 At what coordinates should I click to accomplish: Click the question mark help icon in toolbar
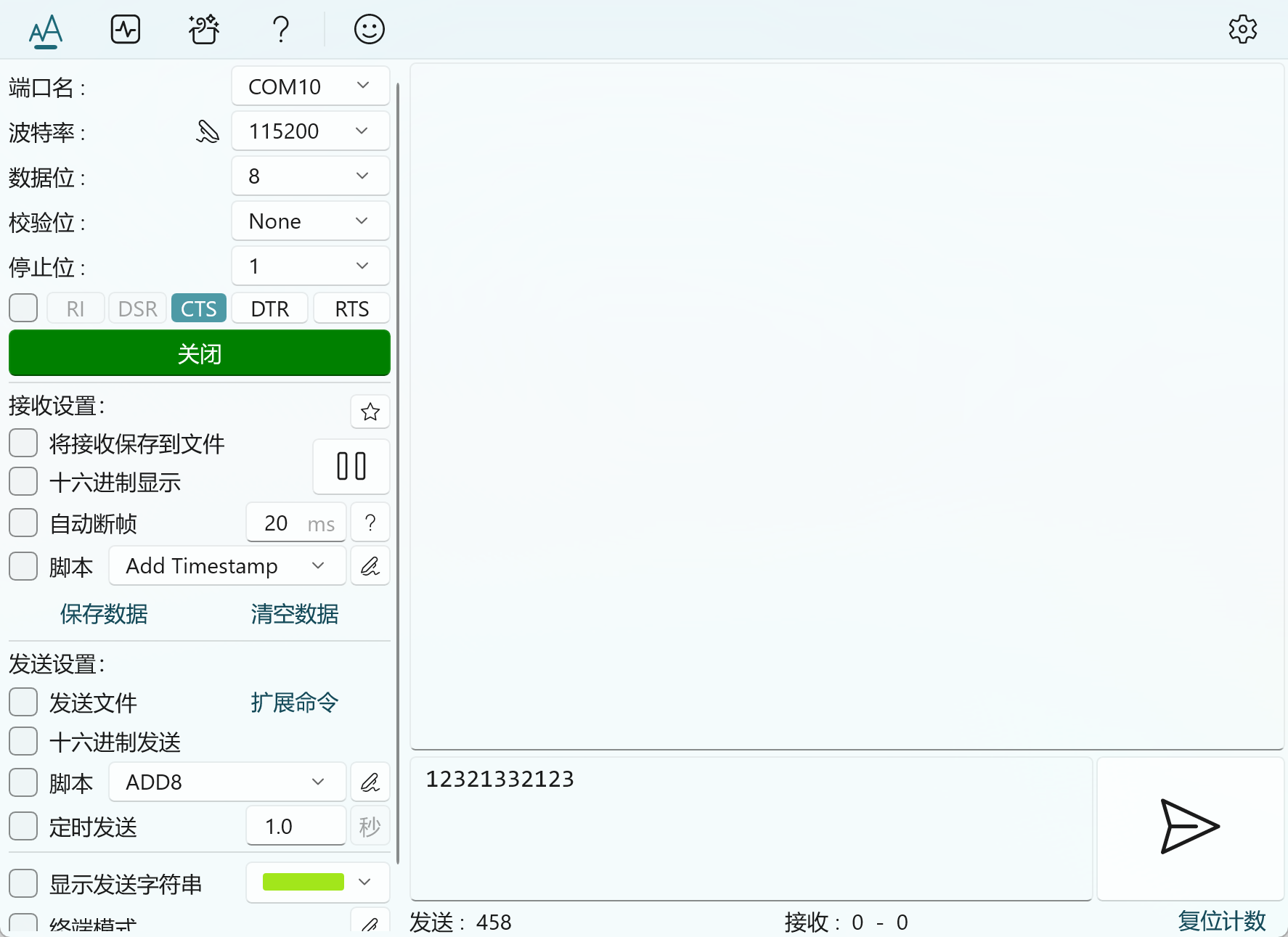click(281, 30)
